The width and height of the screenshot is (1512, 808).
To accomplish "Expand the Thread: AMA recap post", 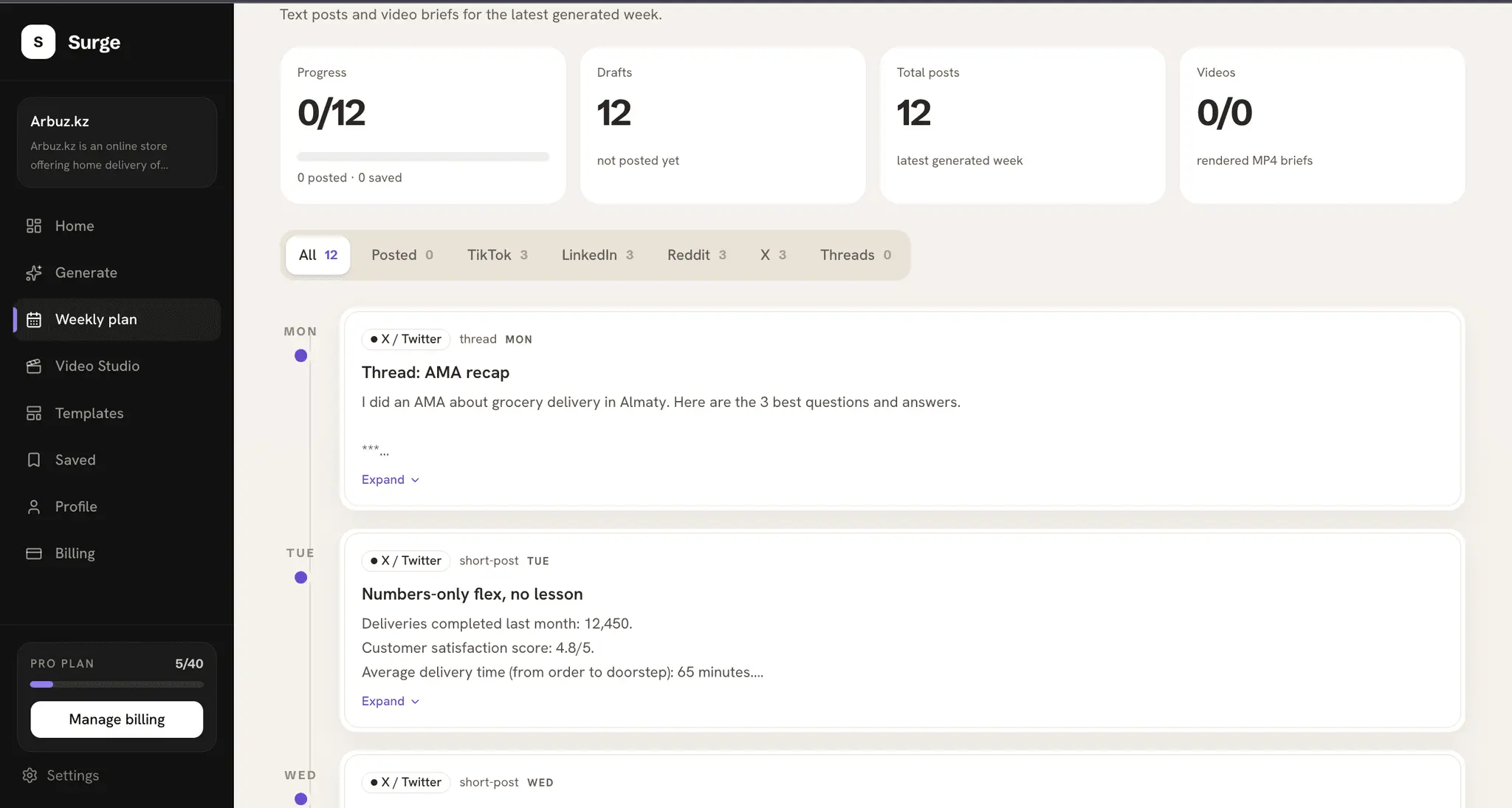I will coord(391,479).
